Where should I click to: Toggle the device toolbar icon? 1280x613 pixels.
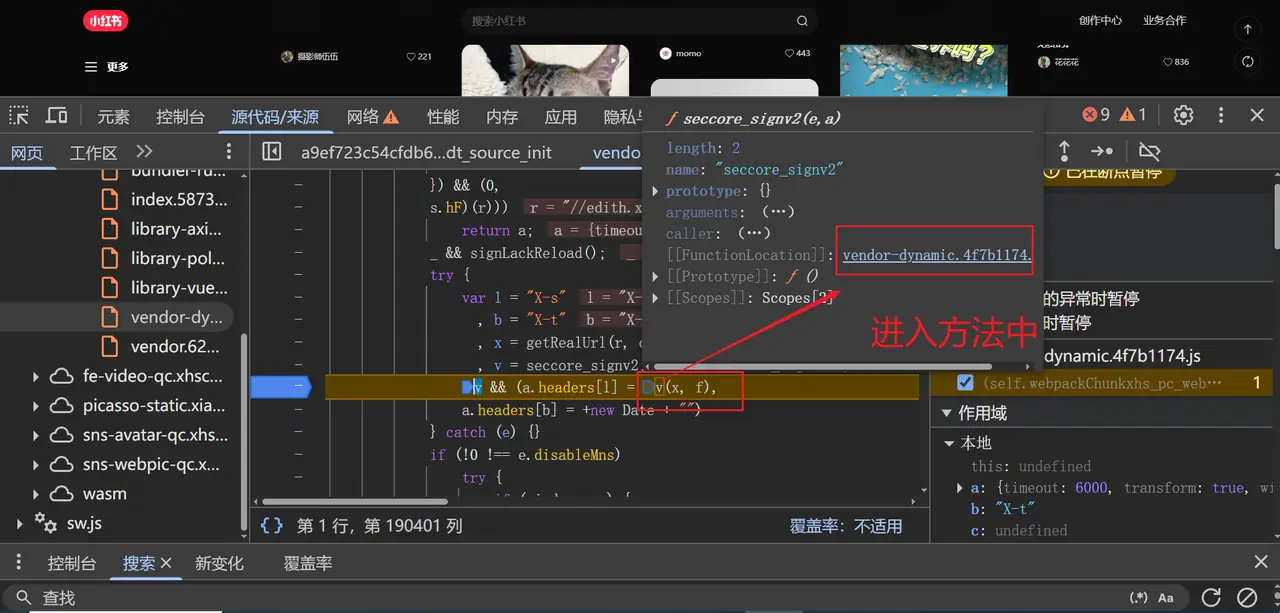click(57, 116)
